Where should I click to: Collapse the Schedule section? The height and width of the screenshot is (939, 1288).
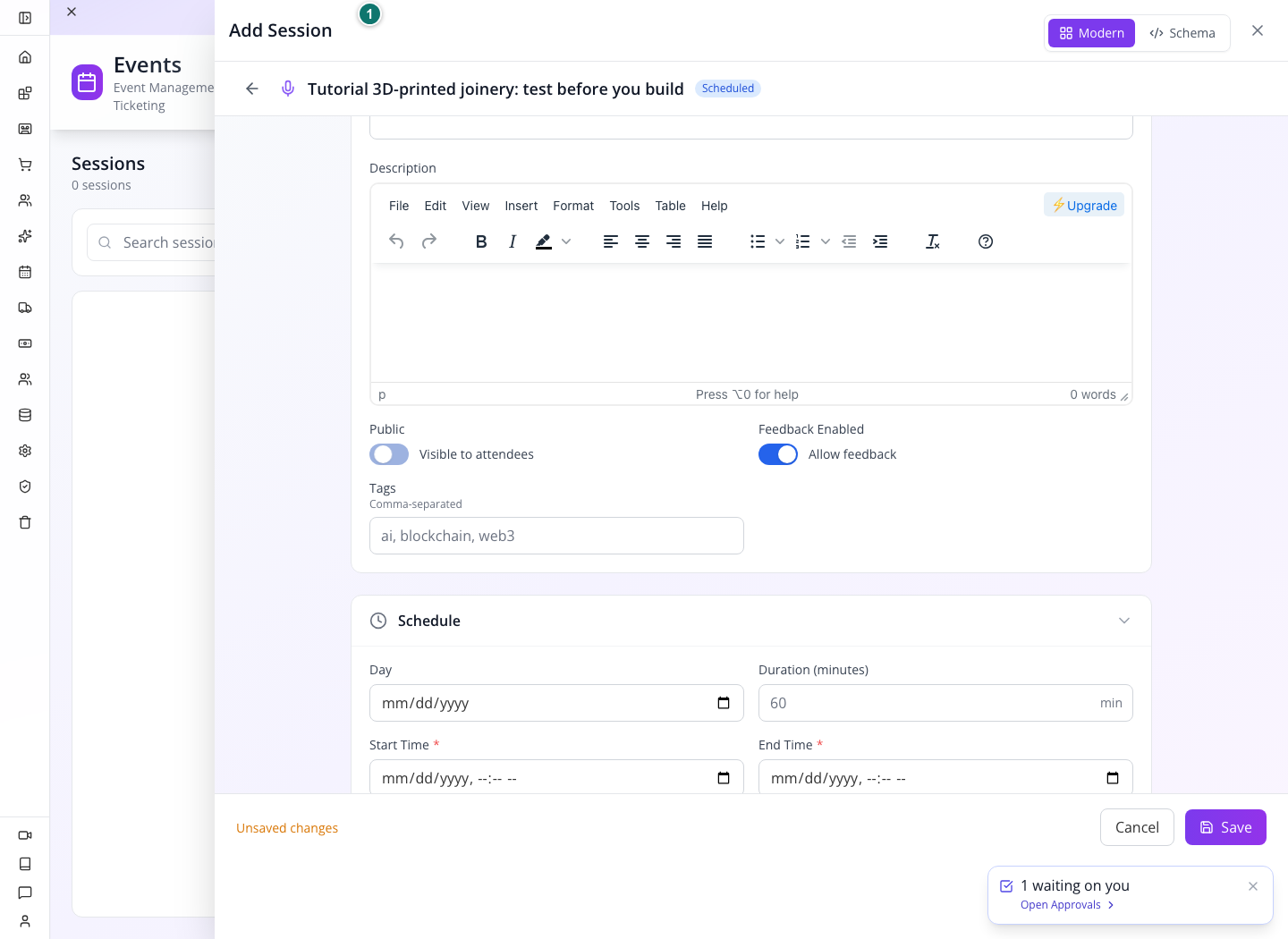click(x=1124, y=621)
